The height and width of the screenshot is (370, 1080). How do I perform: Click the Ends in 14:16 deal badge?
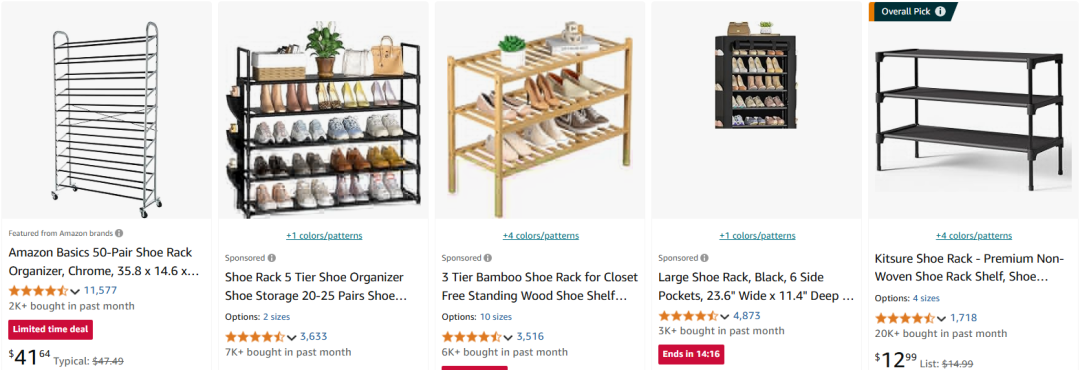[691, 354]
